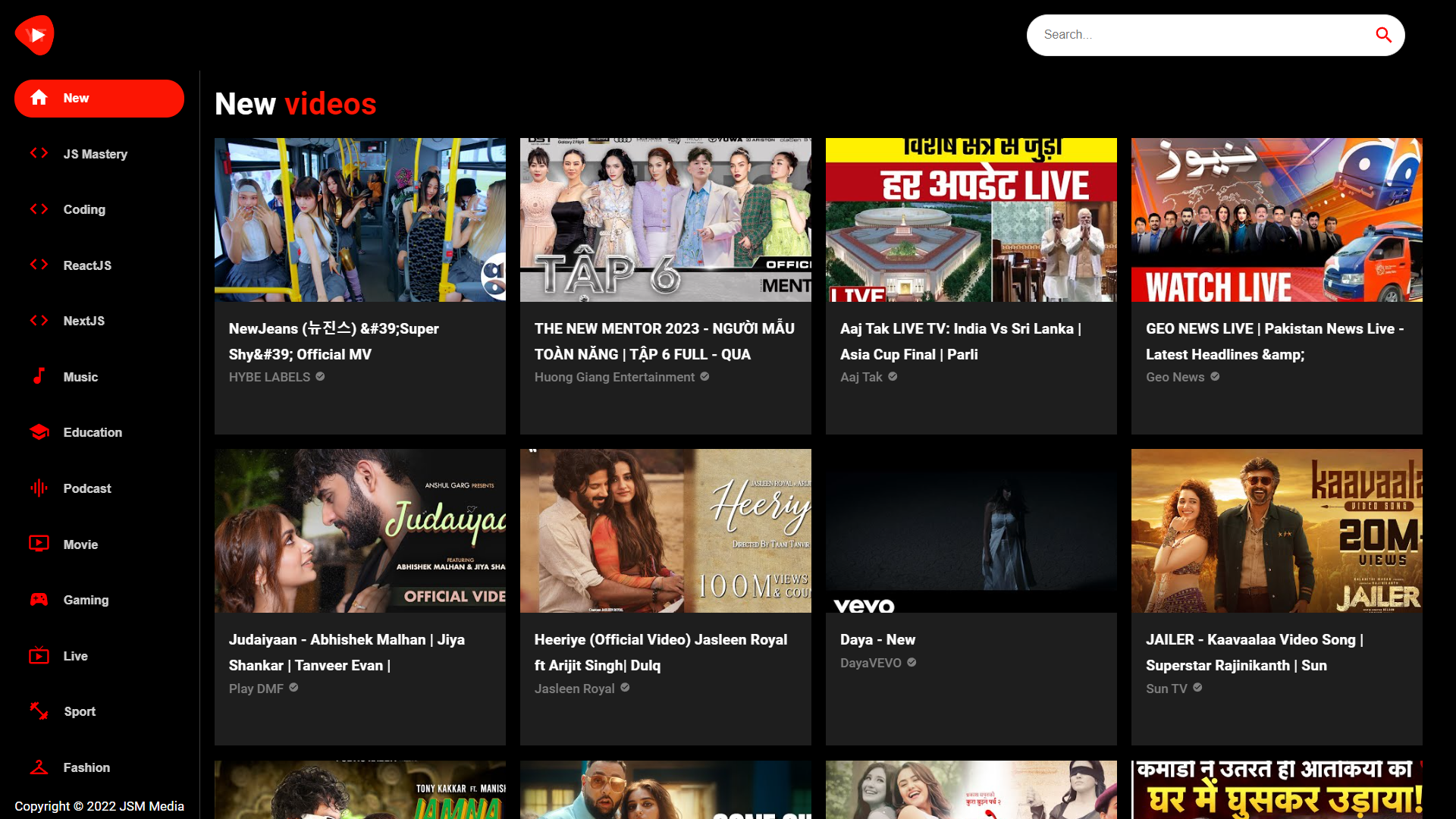Viewport: 1456px width, 819px height.
Task: Open the NewJeans Super Shy thumbnail
Action: [359, 220]
